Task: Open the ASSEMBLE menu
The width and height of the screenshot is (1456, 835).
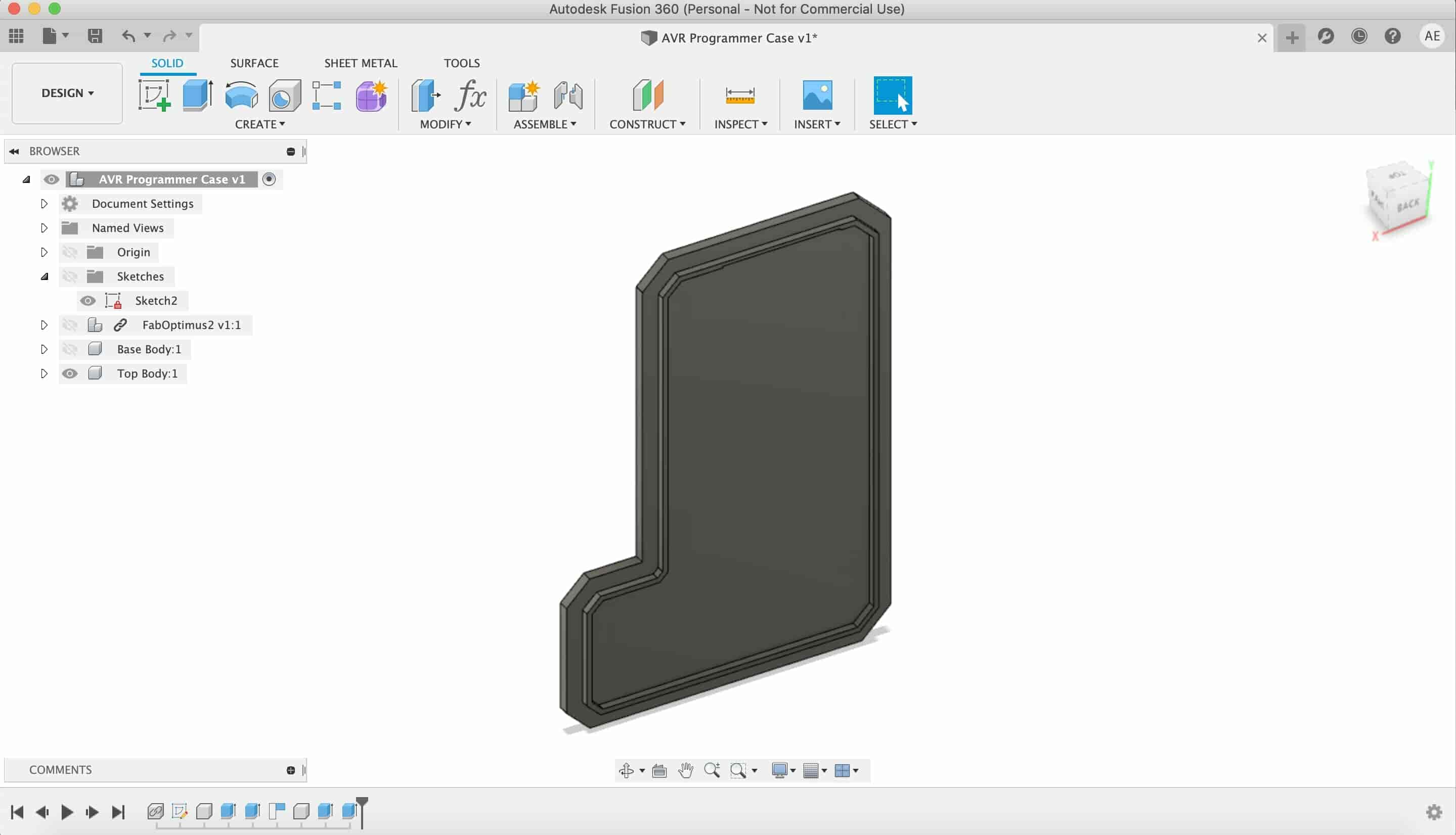Action: click(x=545, y=124)
